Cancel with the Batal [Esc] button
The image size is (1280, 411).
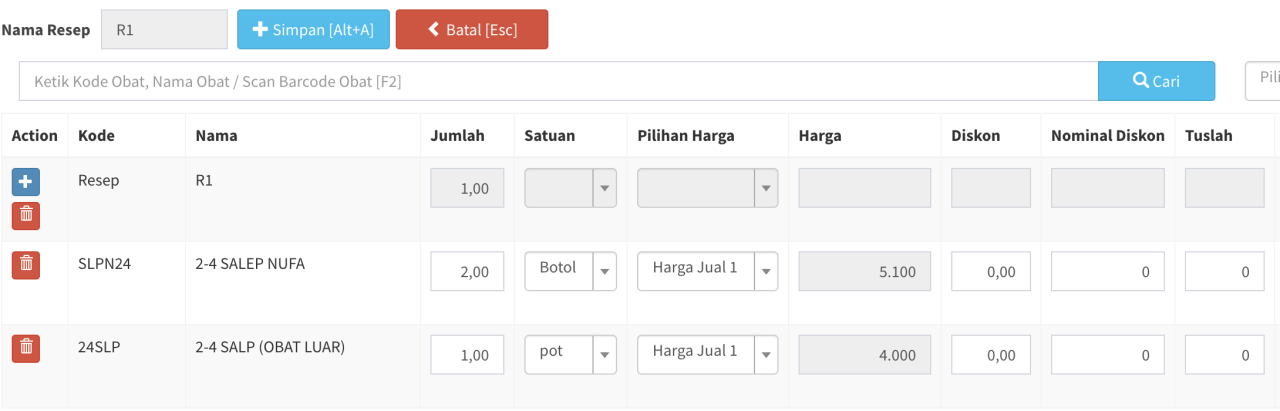[x=472, y=30]
